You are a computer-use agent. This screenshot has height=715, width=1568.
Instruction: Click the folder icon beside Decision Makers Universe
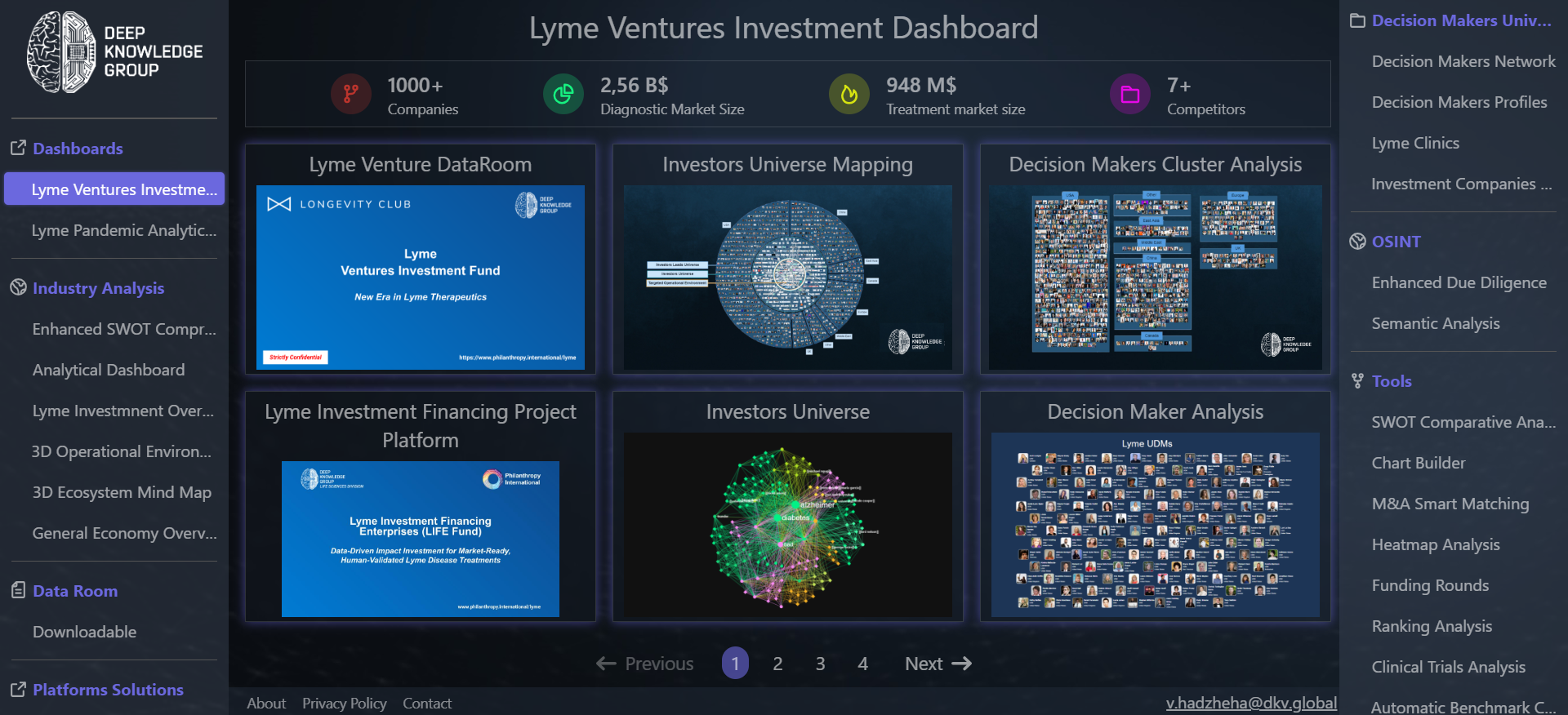[1357, 21]
